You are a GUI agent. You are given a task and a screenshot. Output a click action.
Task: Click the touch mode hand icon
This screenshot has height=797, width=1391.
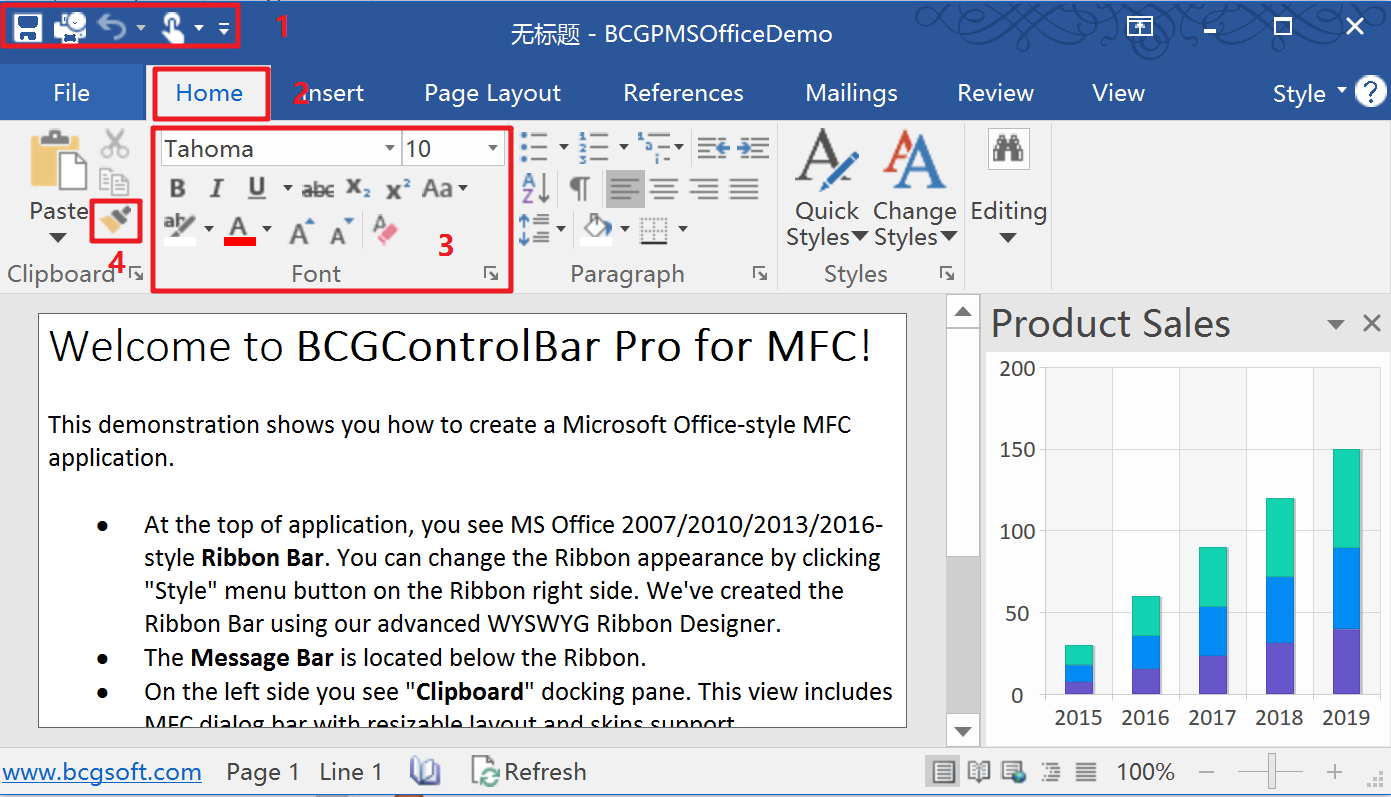pyautogui.click(x=173, y=28)
